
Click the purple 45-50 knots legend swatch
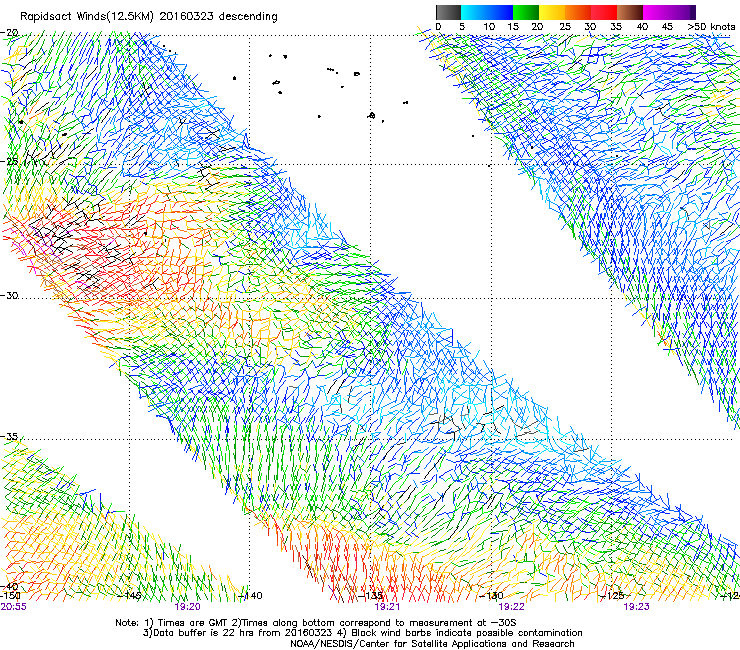tap(682, 12)
